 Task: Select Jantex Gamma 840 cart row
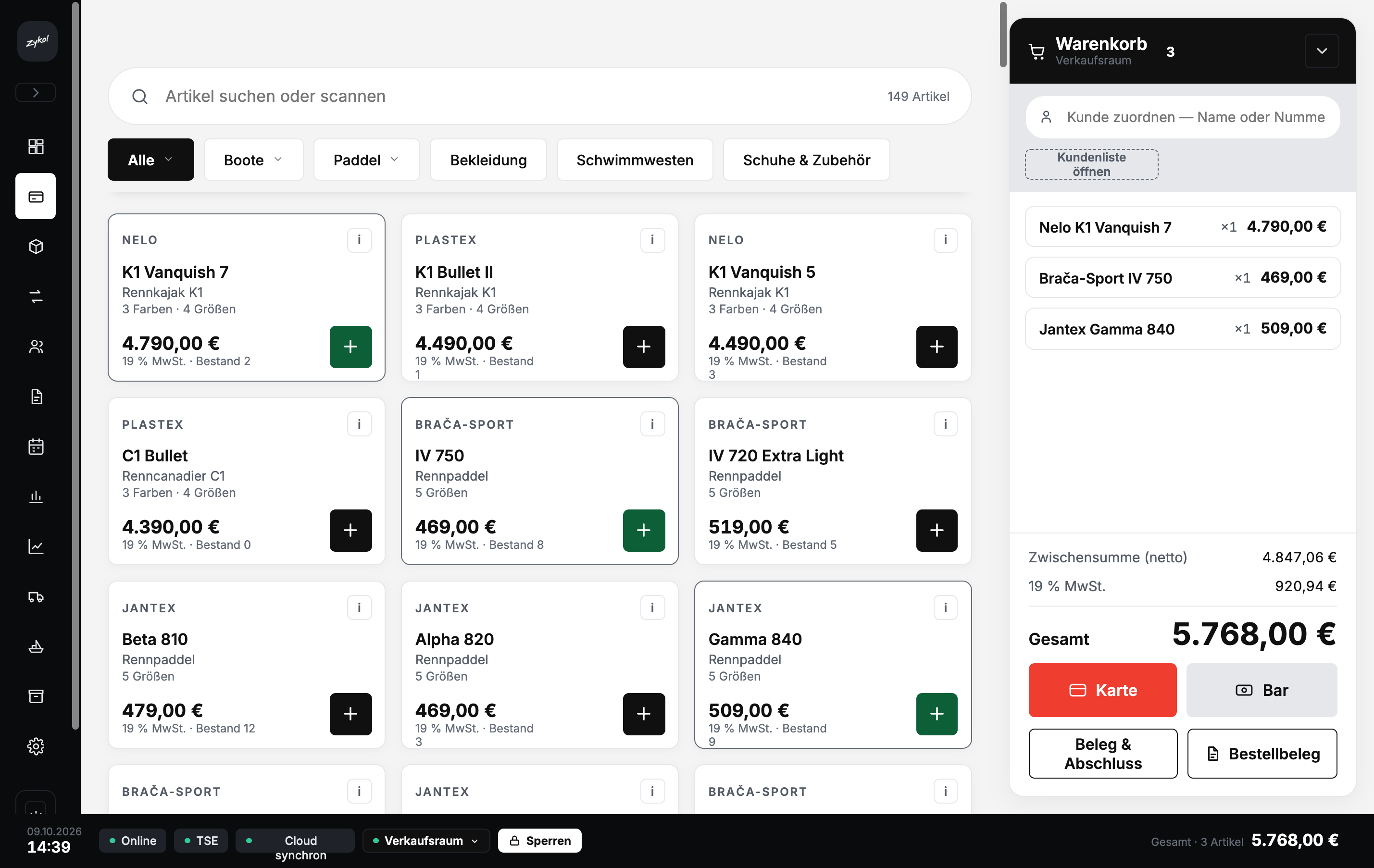(x=1183, y=329)
